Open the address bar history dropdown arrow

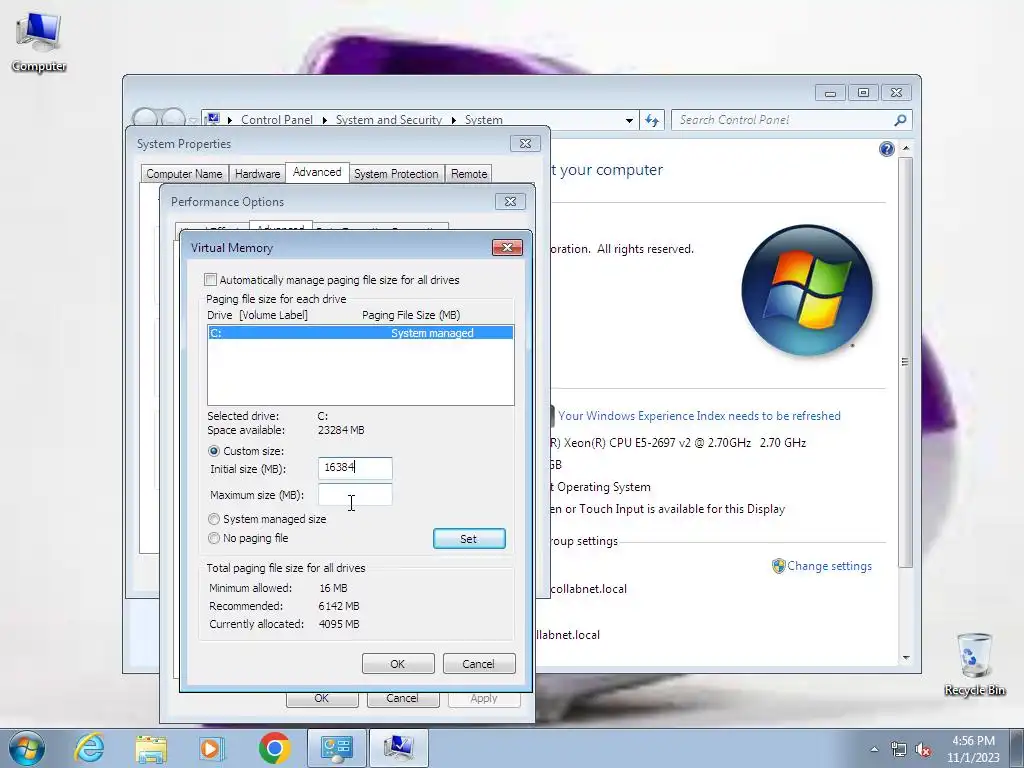[x=629, y=120]
